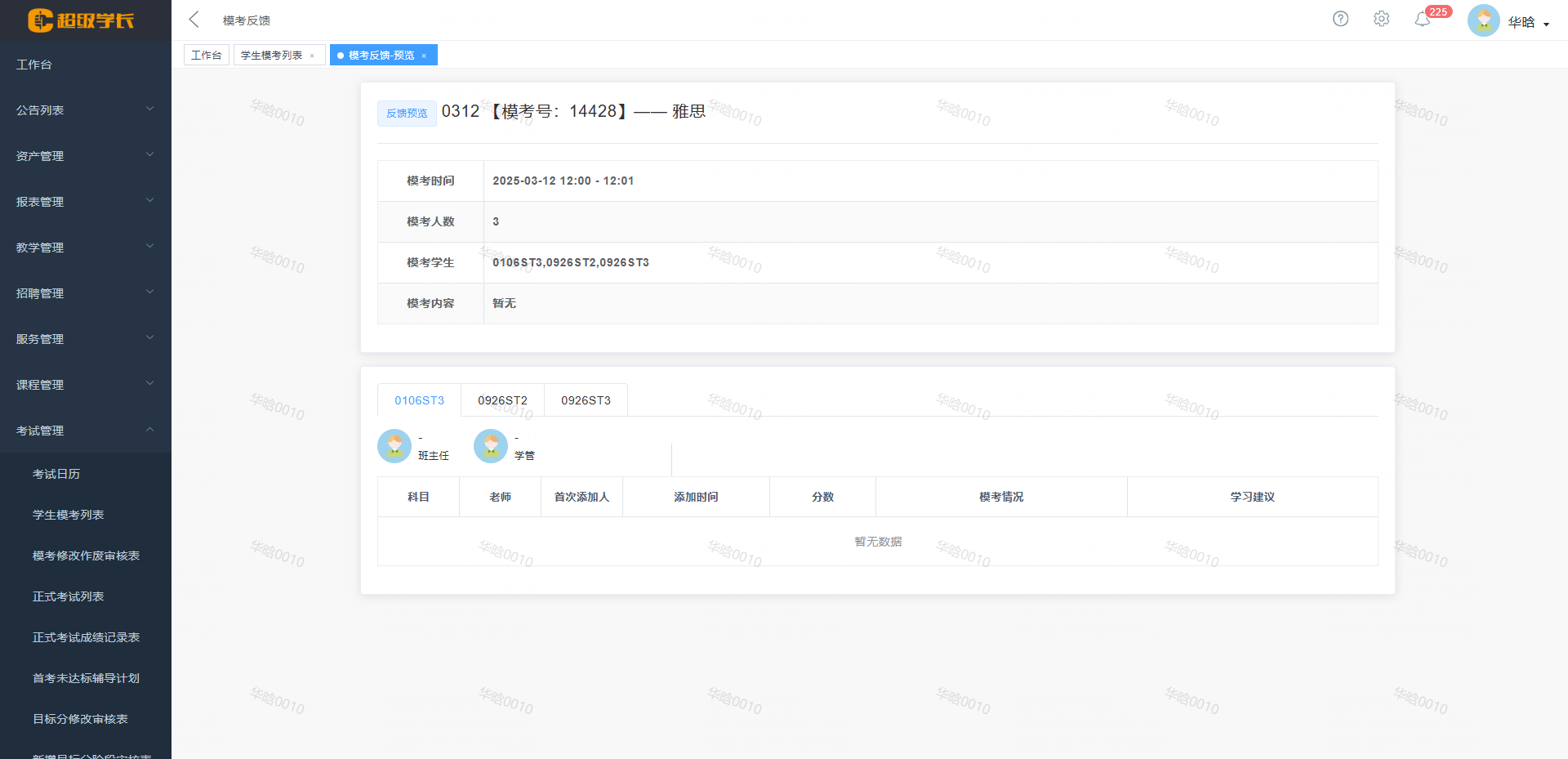Click the 学管 avatar icon
This screenshot has width=1568, height=759.
point(490,446)
